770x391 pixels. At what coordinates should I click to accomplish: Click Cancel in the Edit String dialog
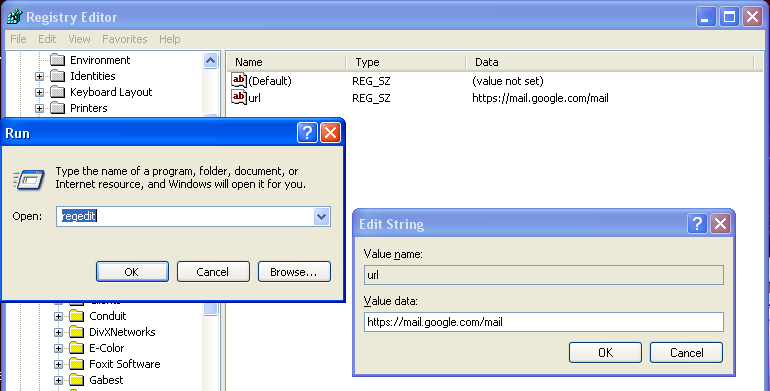686,353
